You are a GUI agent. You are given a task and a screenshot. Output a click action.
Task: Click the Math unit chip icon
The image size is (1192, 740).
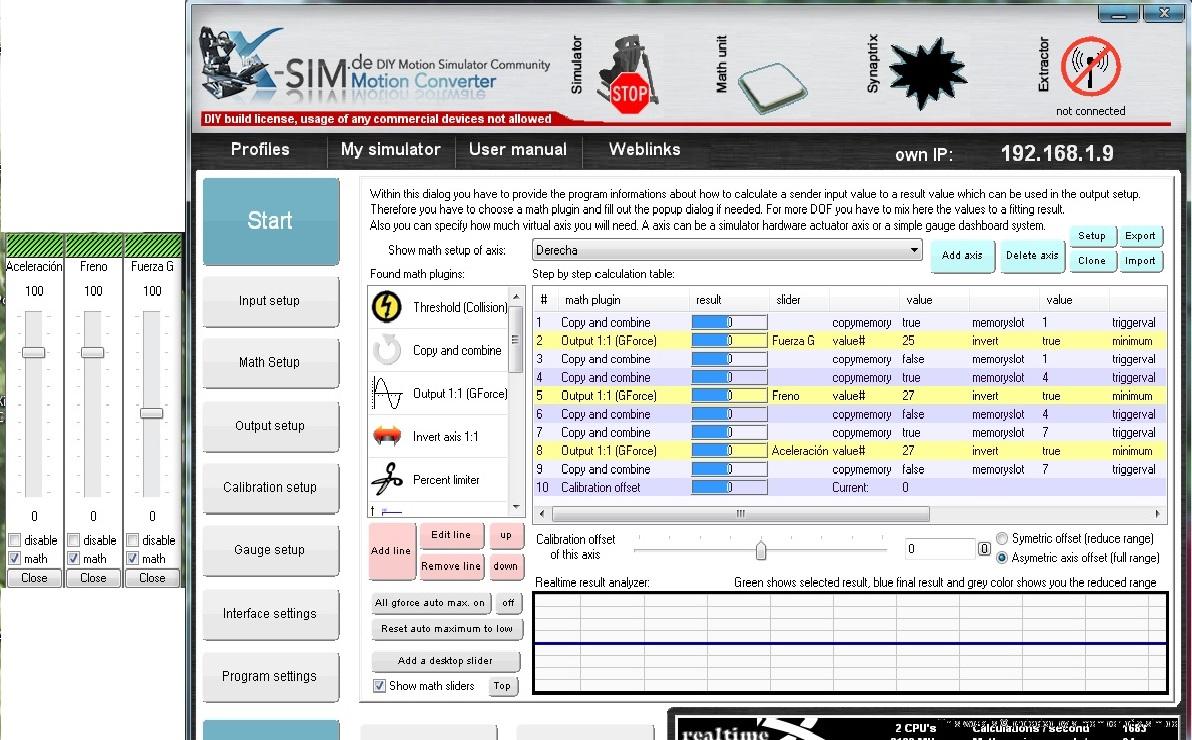click(773, 82)
